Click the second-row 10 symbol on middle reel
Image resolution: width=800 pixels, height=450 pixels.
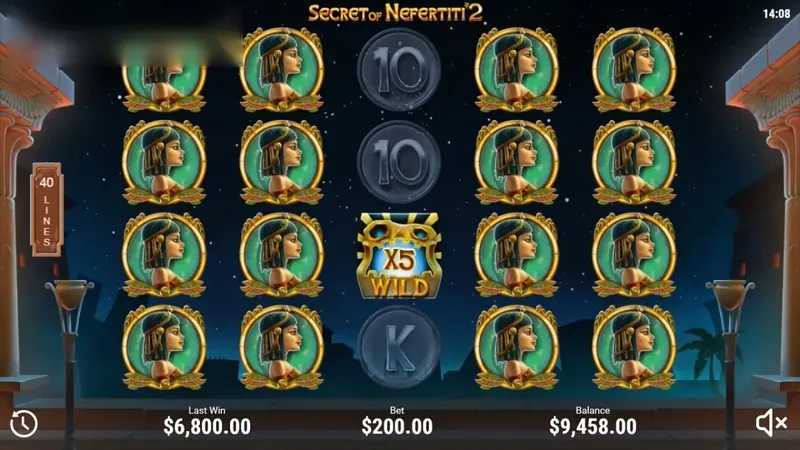(x=399, y=161)
